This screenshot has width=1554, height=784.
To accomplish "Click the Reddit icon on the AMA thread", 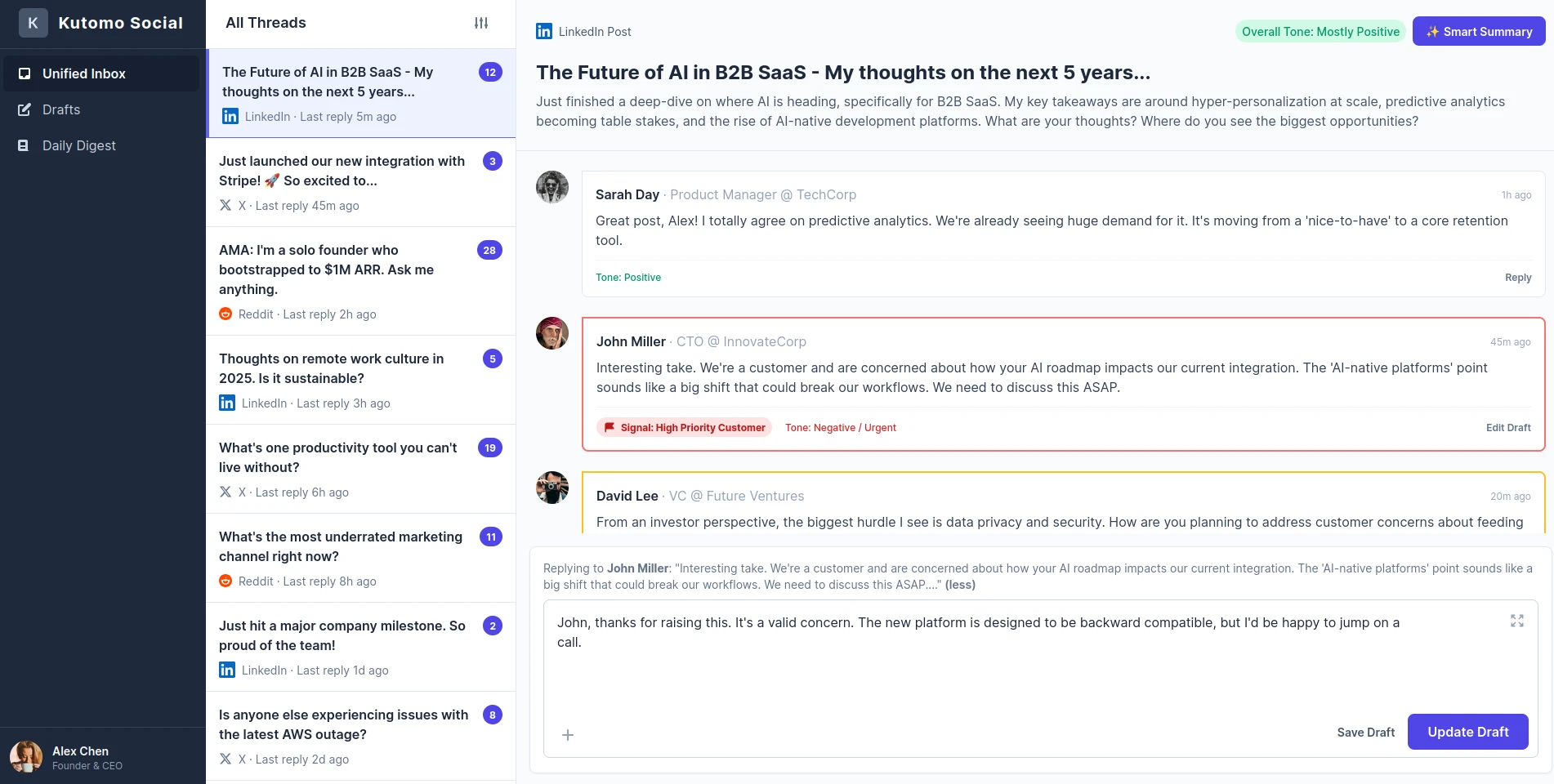I will coord(226,314).
